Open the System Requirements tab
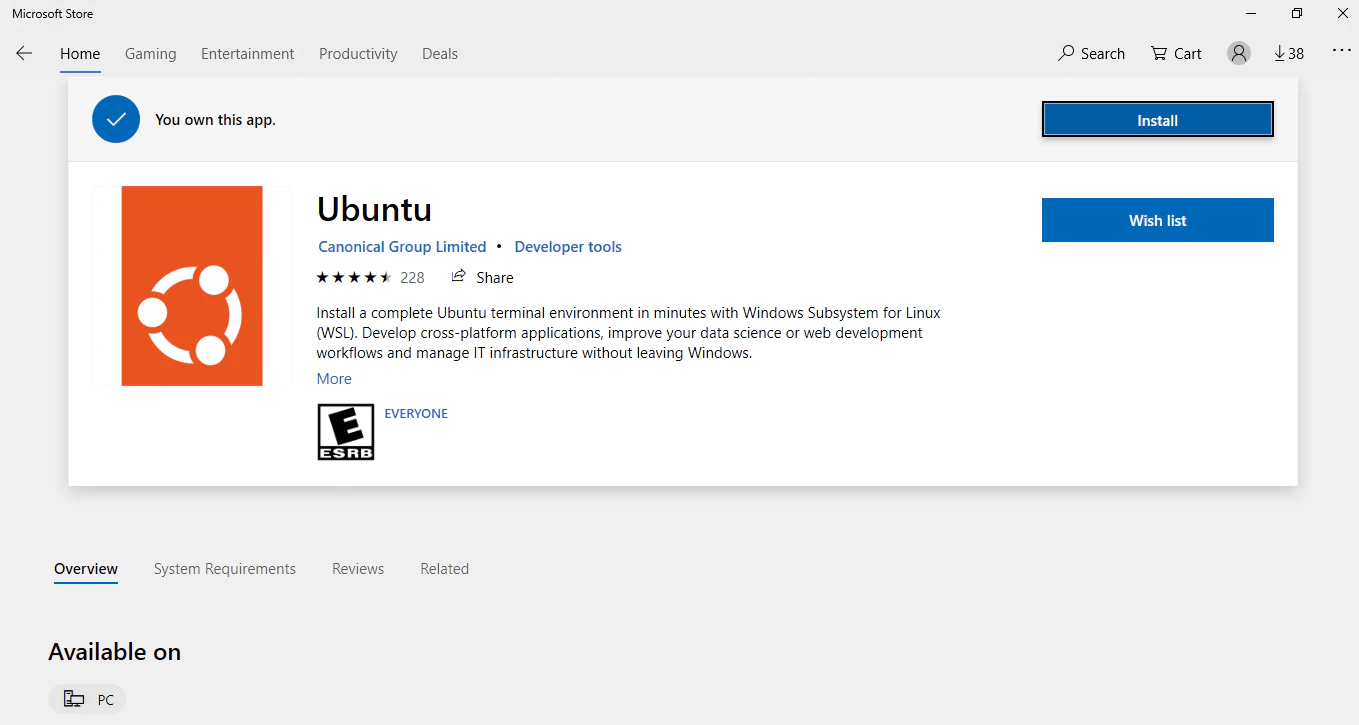This screenshot has width=1359, height=725. (224, 568)
